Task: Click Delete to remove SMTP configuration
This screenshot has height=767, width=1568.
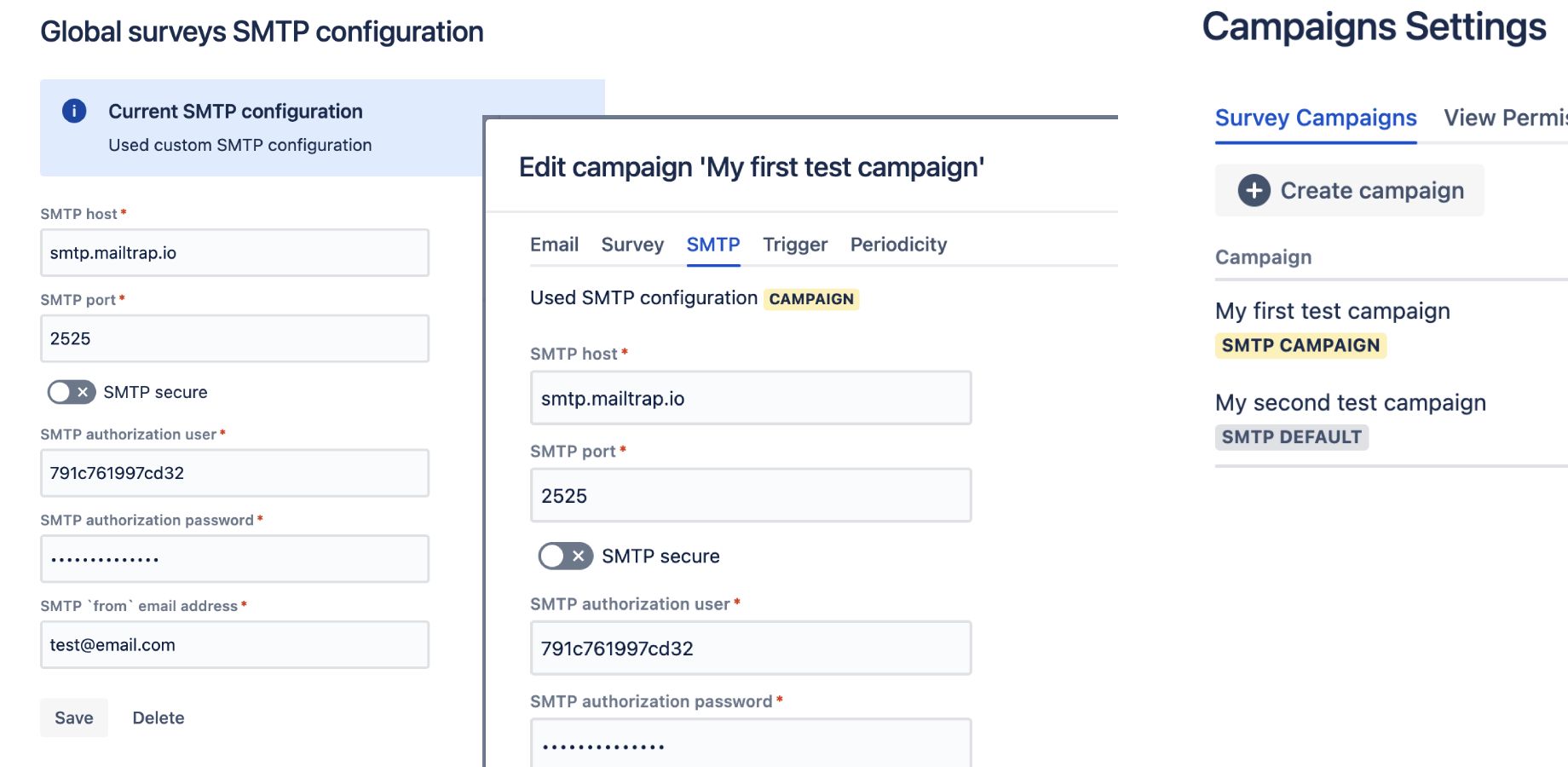Action: point(159,718)
